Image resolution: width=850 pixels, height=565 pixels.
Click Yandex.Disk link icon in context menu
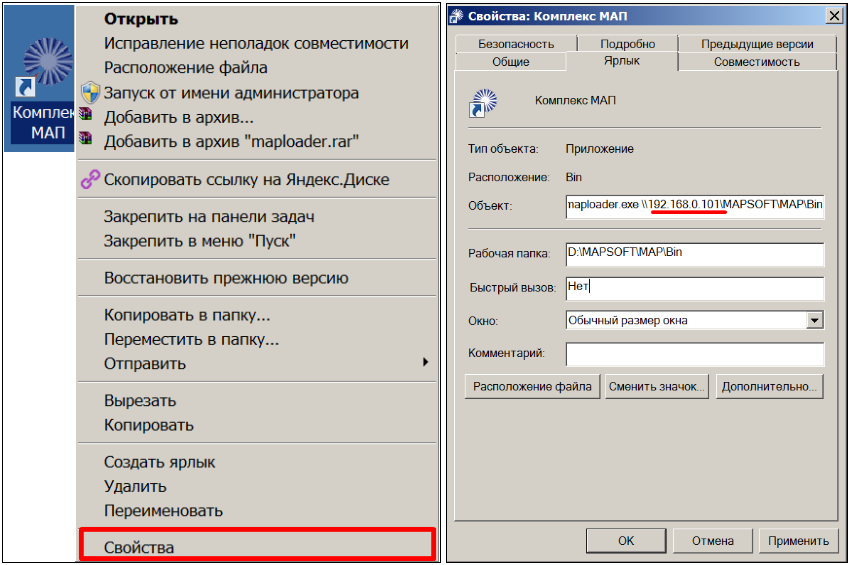(90, 180)
